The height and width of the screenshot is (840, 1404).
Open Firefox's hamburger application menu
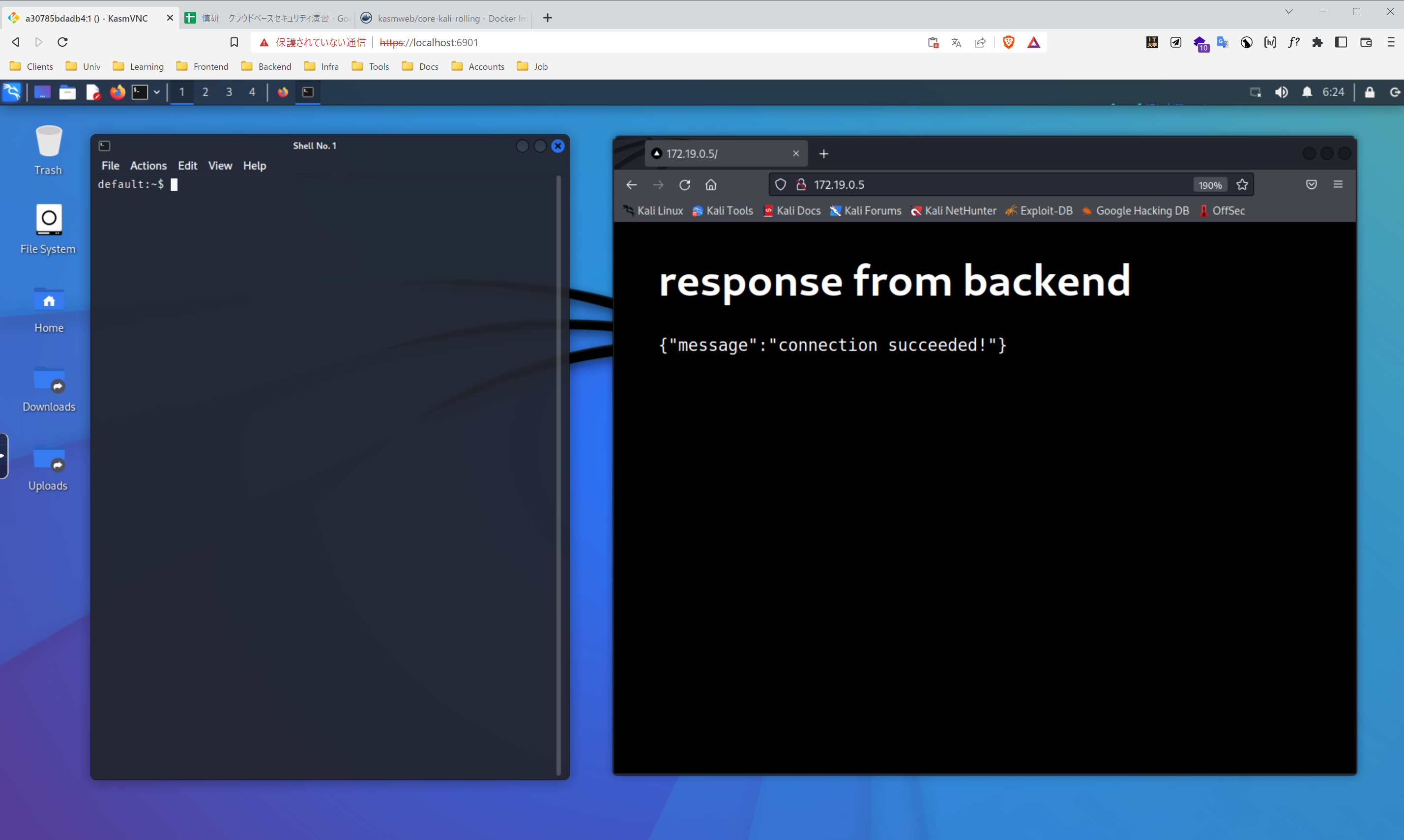(1338, 184)
